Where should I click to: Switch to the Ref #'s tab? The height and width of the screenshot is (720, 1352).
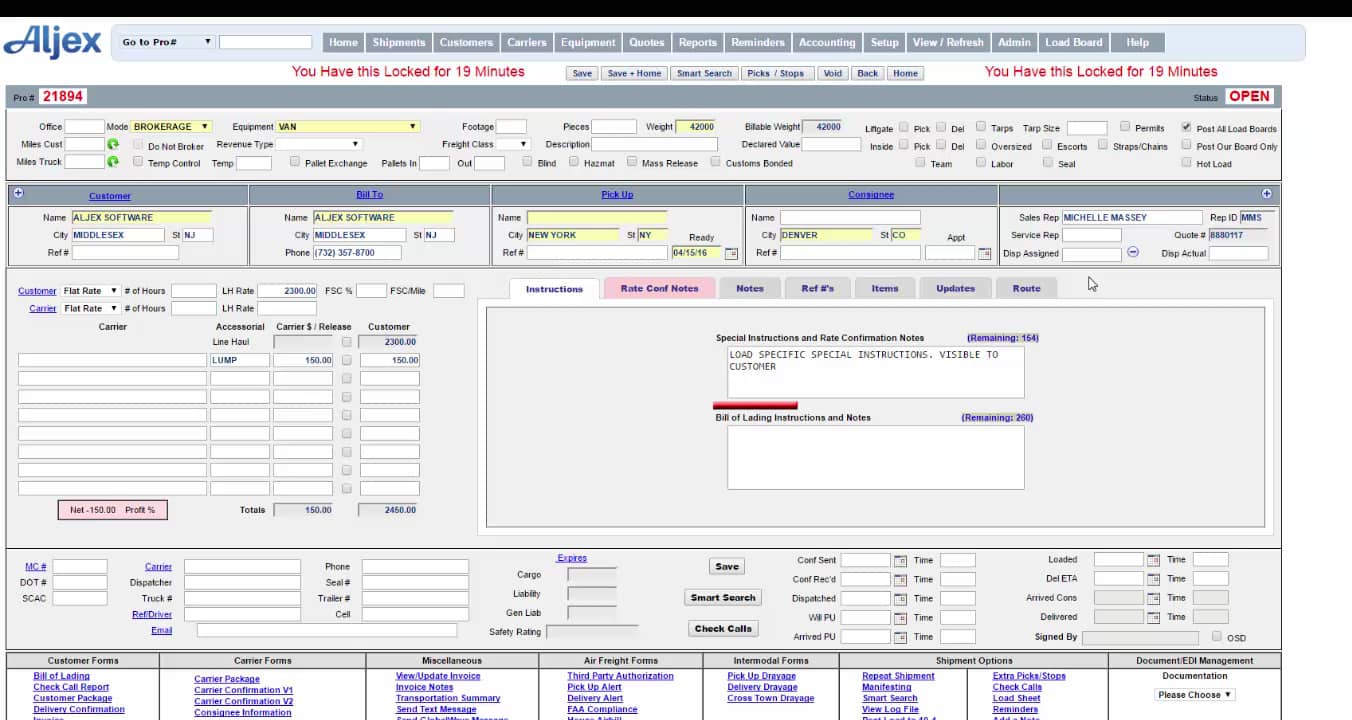817,289
